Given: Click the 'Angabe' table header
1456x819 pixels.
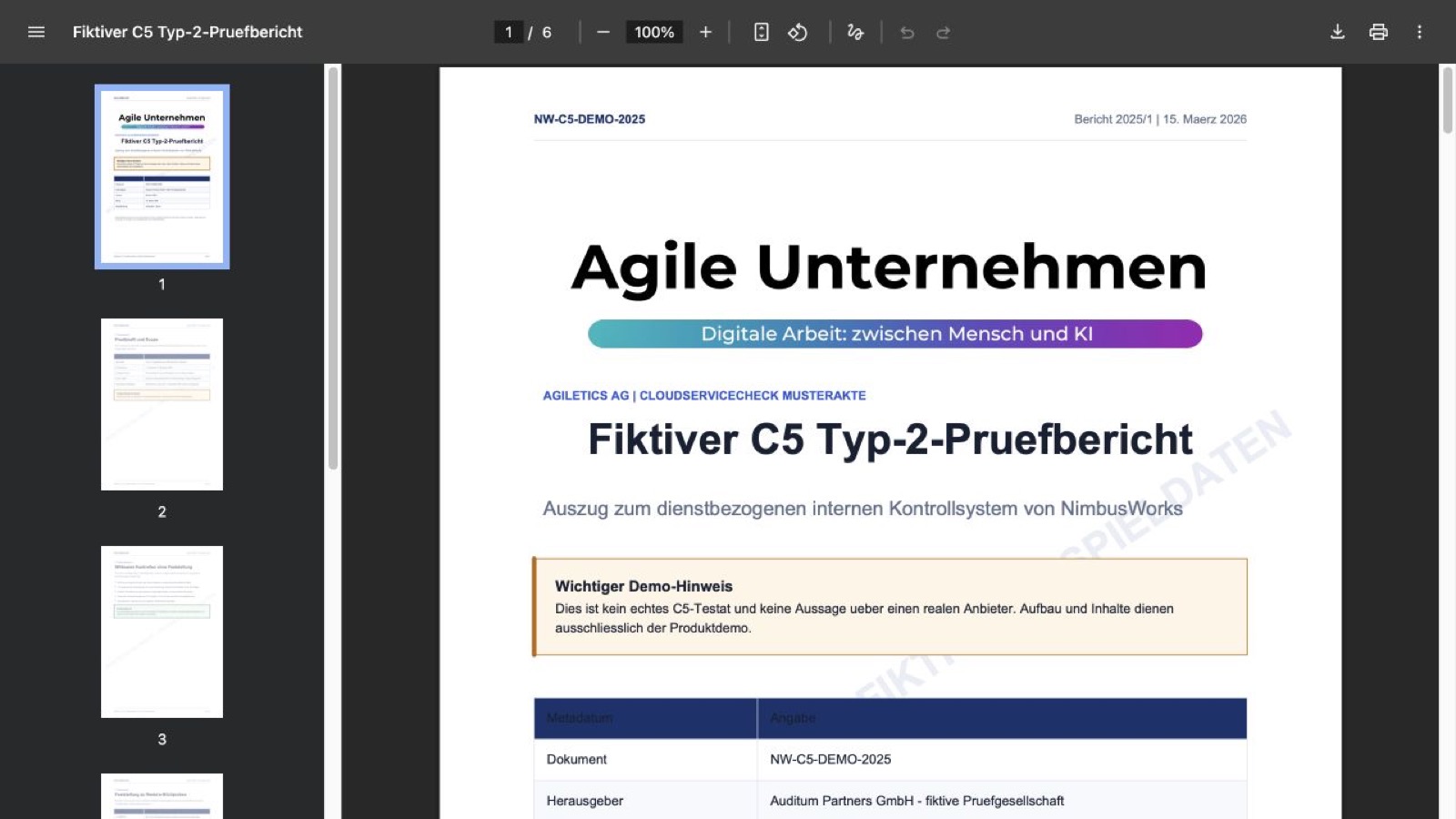Looking at the screenshot, I should point(1002,718).
